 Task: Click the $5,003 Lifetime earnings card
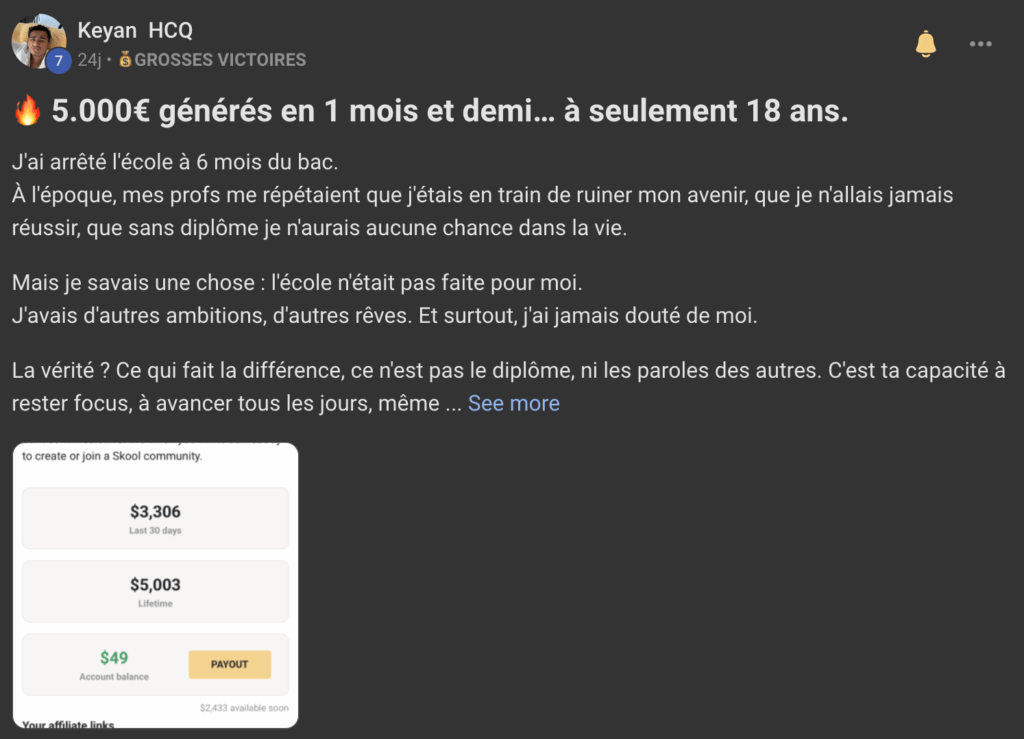[x=155, y=591]
